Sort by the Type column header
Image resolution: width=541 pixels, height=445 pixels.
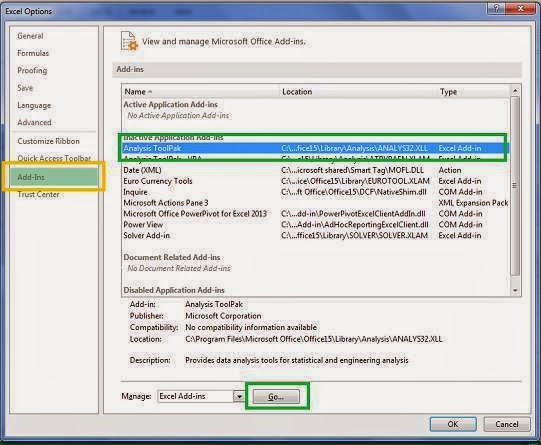coord(473,92)
